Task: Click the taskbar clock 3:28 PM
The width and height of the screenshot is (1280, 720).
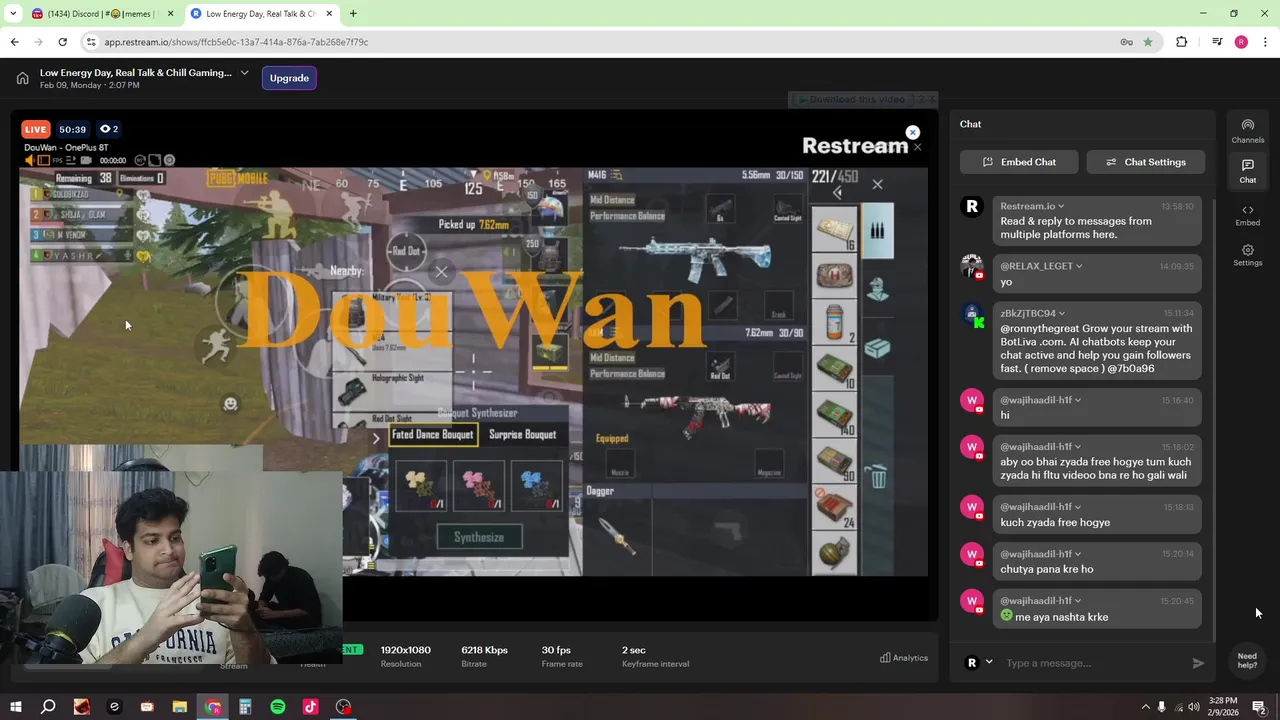Action: pos(1223,701)
